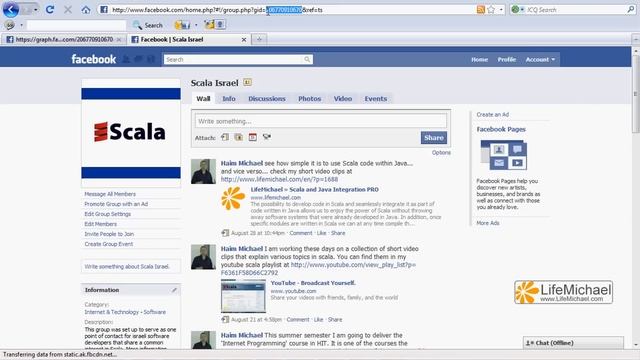Open the lifemichael.com/en/?p=1688 link

(279, 179)
